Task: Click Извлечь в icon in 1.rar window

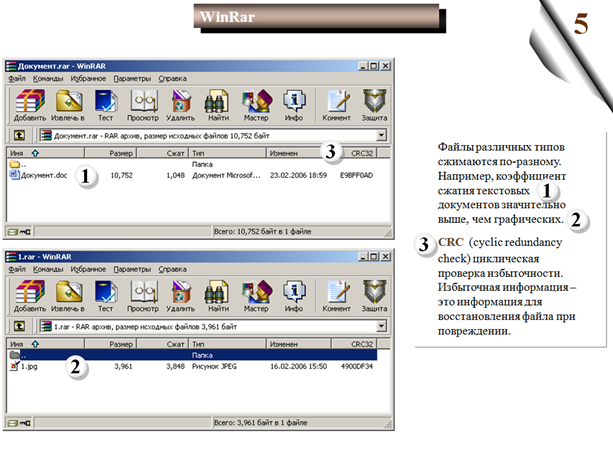Action: (68, 296)
